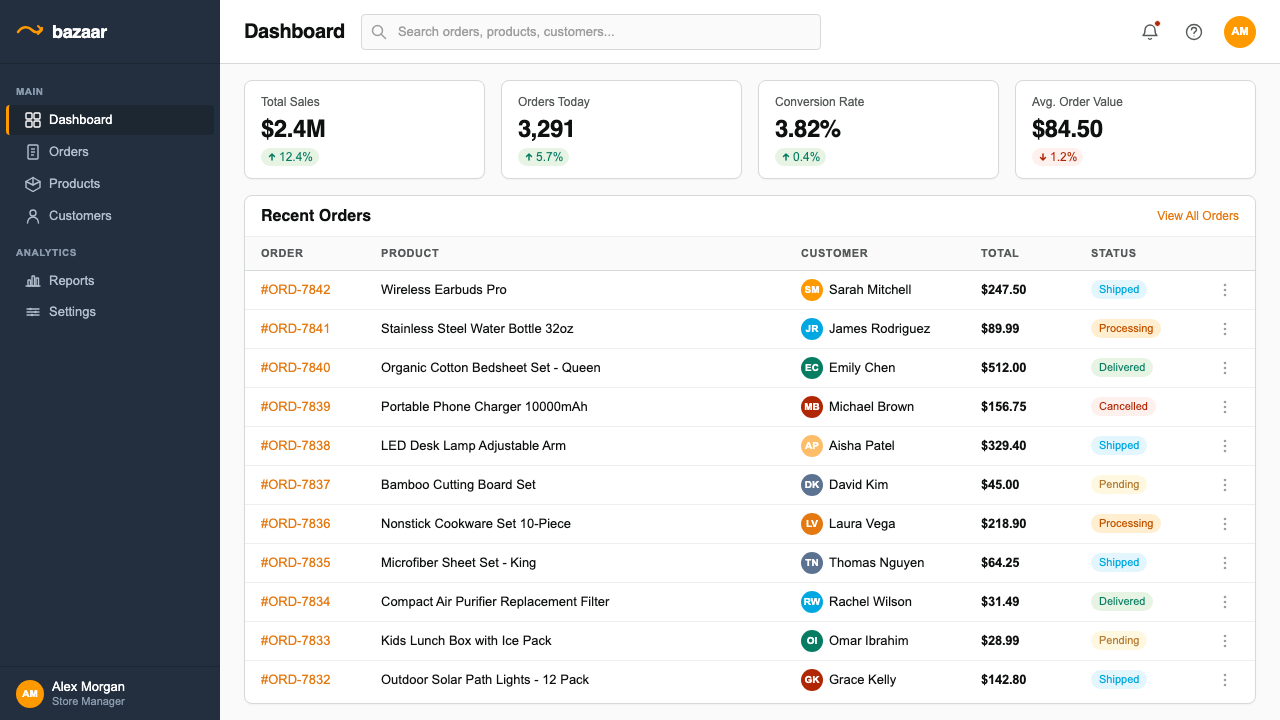Click Delivered badge for Emily Chen
This screenshot has width=1280, height=720.
[1122, 368]
